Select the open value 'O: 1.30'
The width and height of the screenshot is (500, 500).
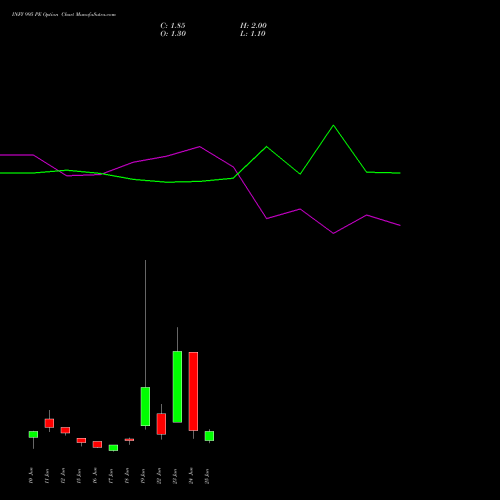pos(173,34)
